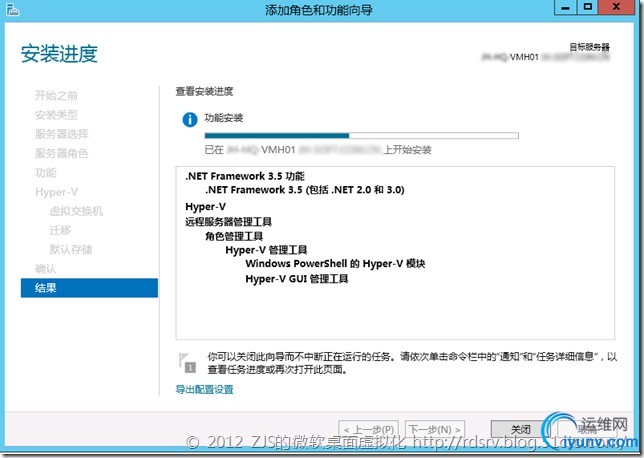The height and width of the screenshot is (458, 644).
Task: Select the 确认 step in the sidebar
Action: click(46, 269)
